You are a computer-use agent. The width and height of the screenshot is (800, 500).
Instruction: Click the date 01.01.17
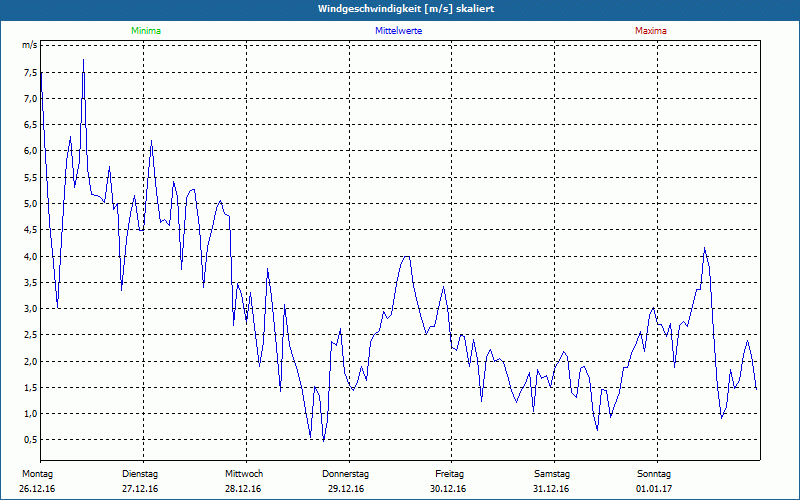[654, 489]
